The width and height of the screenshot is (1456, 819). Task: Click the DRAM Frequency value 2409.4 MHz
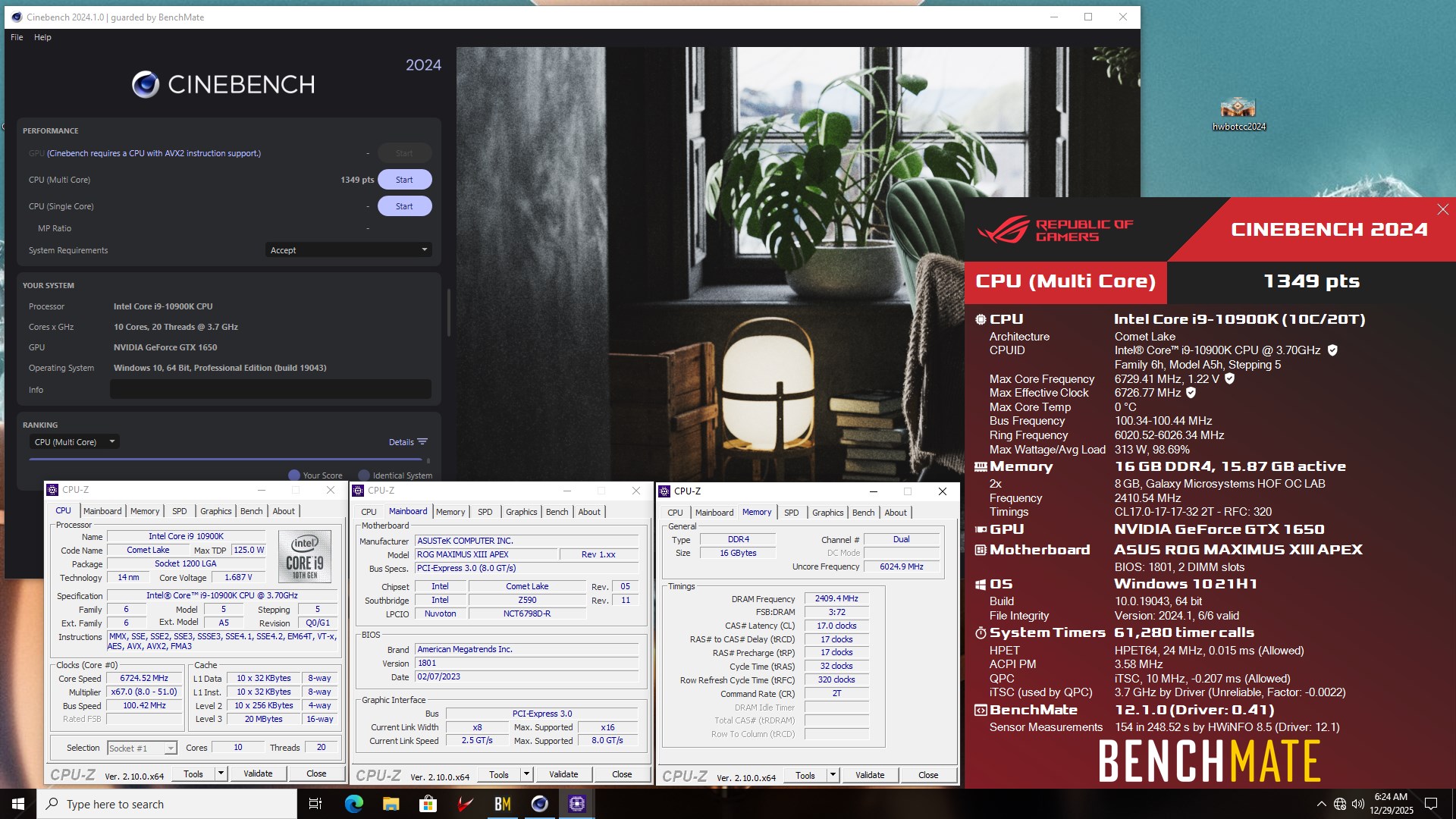point(836,599)
